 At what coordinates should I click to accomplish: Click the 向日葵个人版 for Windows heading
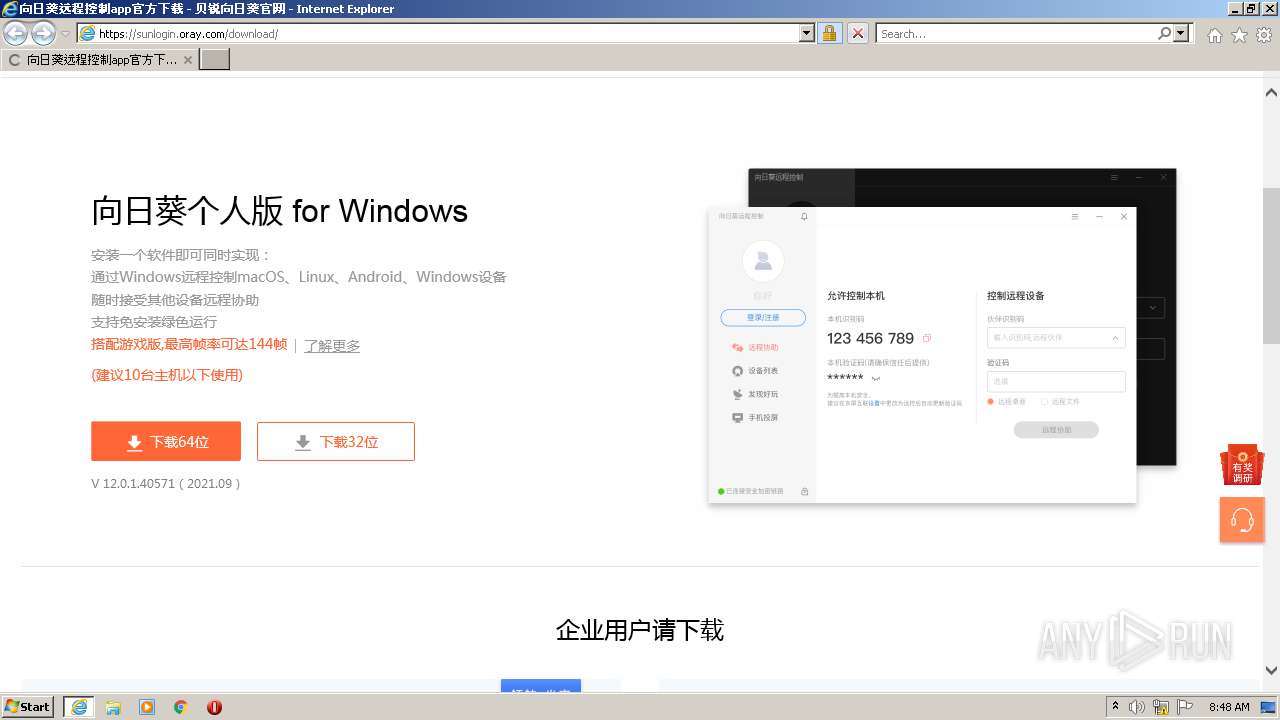pyautogui.click(x=280, y=211)
